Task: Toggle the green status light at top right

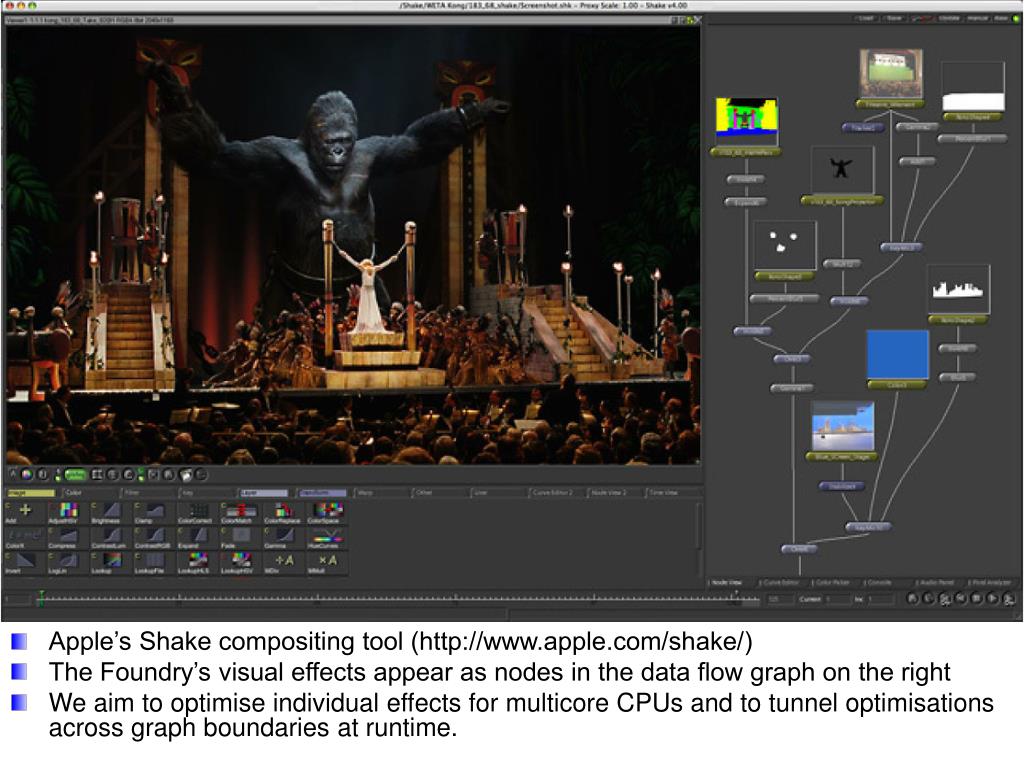Action: (x=1016, y=18)
